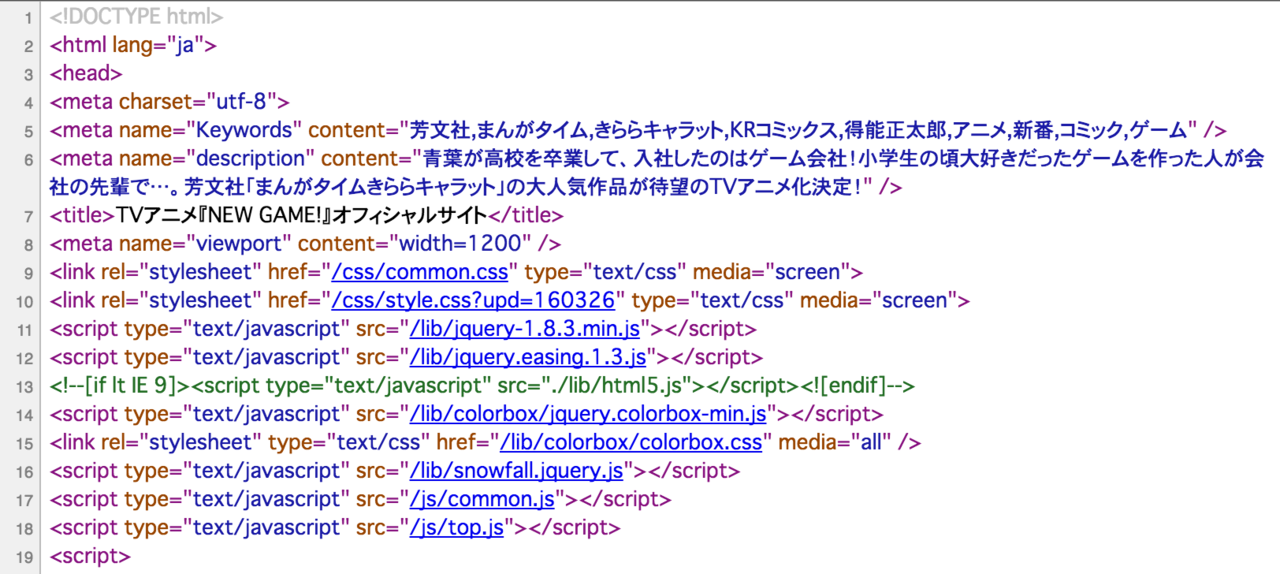Click the ./lib/html5.js conditional comment line
Viewport: 1280px width, 574px height.
pyautogui.click(x=483, y=386)
